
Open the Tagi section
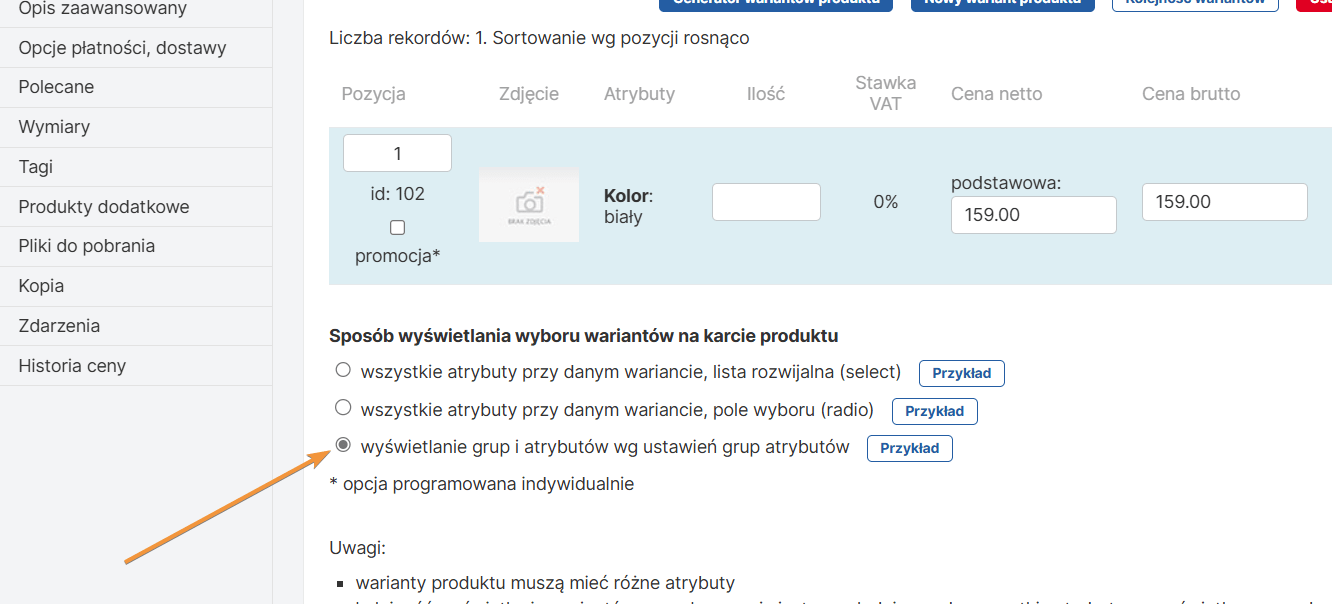pos(36,167)
